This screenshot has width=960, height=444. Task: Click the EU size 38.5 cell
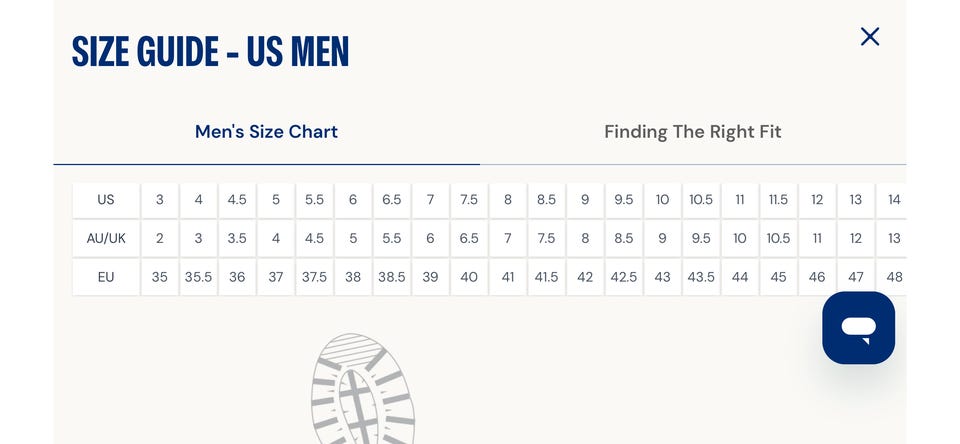pos(391,277)
